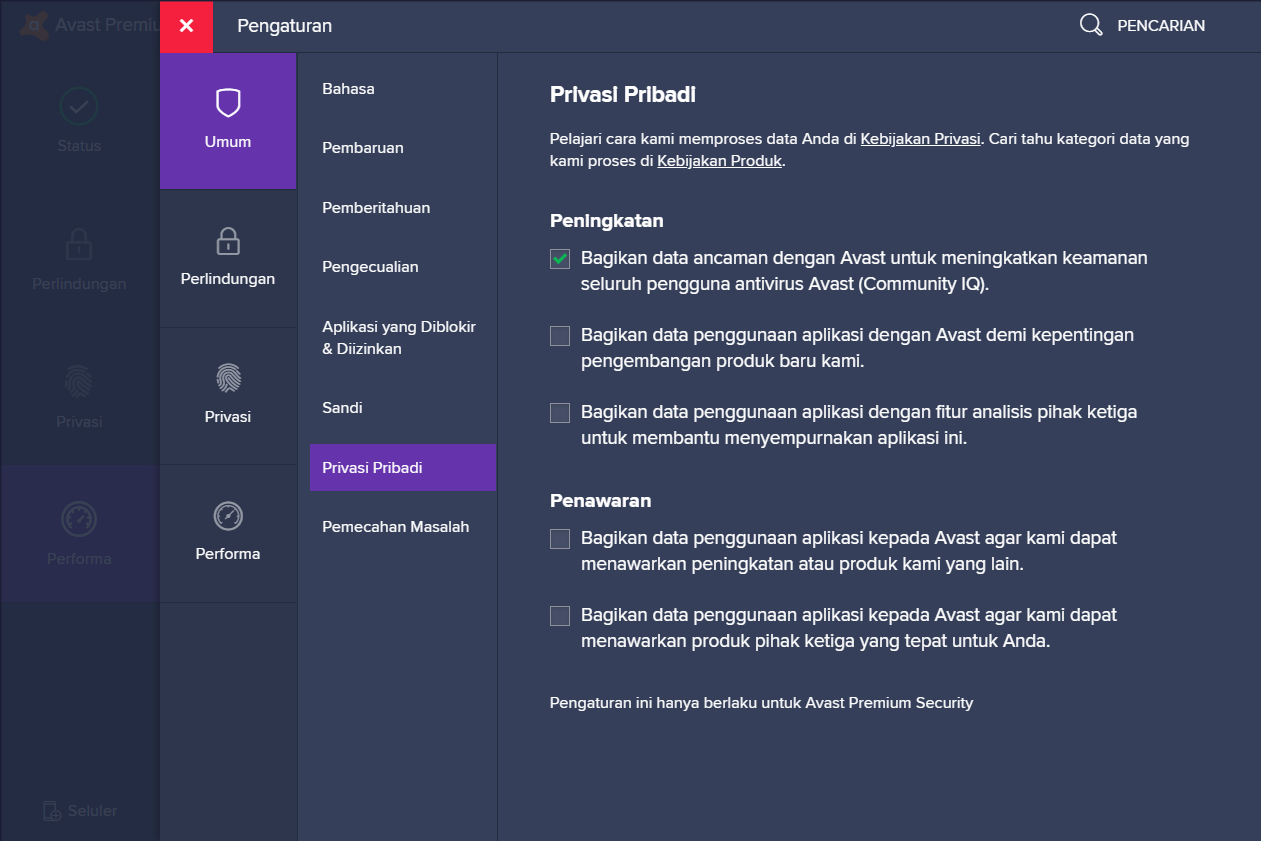Select the Umum shield icon
Image resolution: width=1261 pixels, height=841 pixels.
tap(227, 104)
